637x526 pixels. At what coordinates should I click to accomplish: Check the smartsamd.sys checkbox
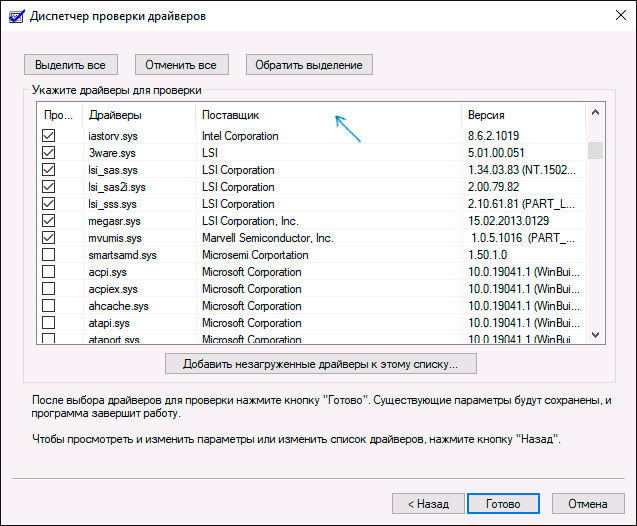click(49, 255)
